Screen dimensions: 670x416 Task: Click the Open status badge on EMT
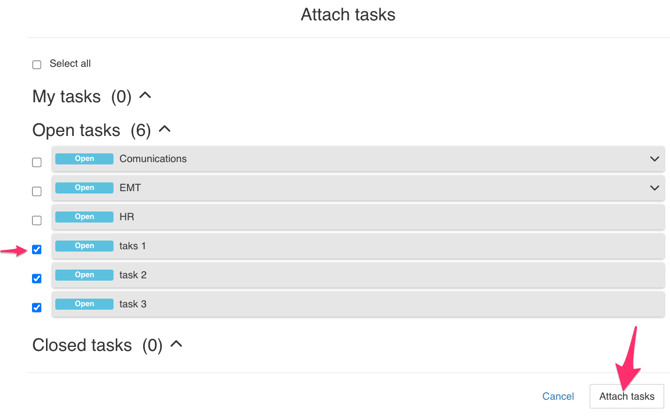pyautogui.click(x=84, y=188)
